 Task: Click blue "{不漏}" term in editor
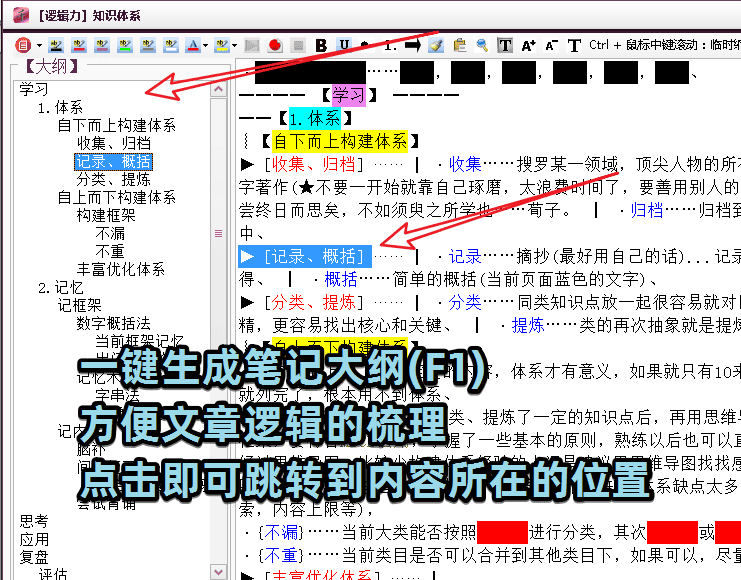tap(281, 533)
